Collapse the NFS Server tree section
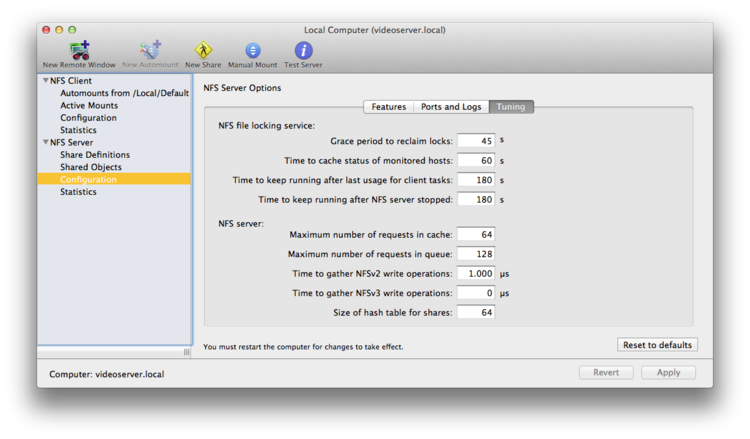 coord(46,142)
